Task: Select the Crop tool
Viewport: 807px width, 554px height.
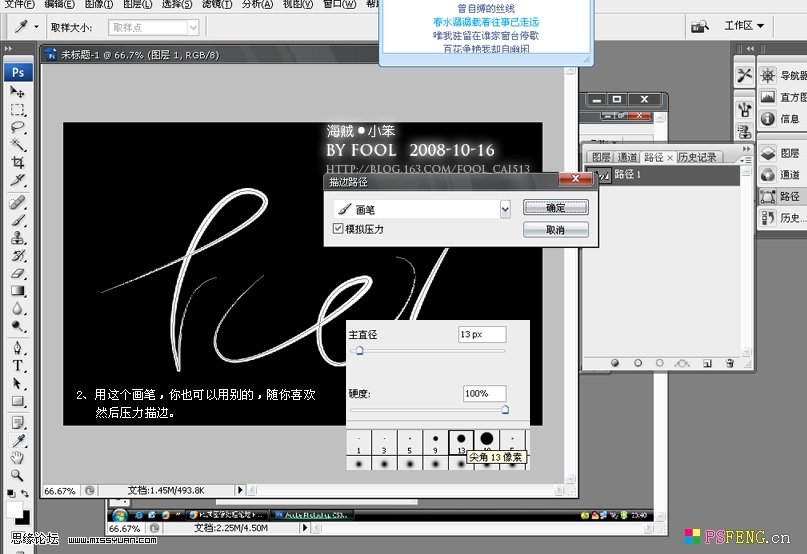Action: [x=17, y=163]
